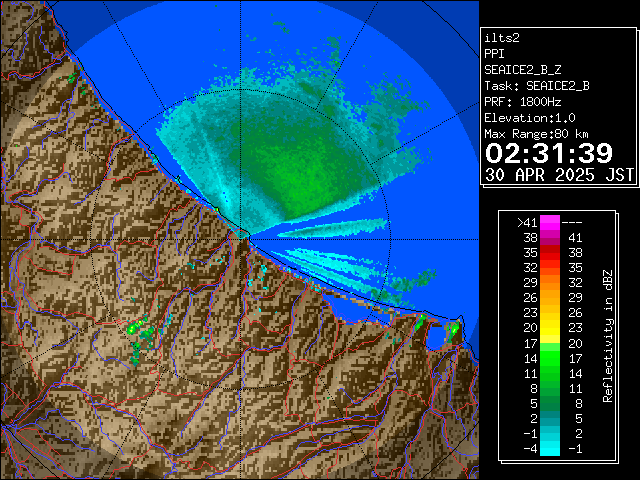Screen dimensions: 640x480
Task: Click the 'Task: SEAICE2_B' line
Action: click(x=537, y=86)
